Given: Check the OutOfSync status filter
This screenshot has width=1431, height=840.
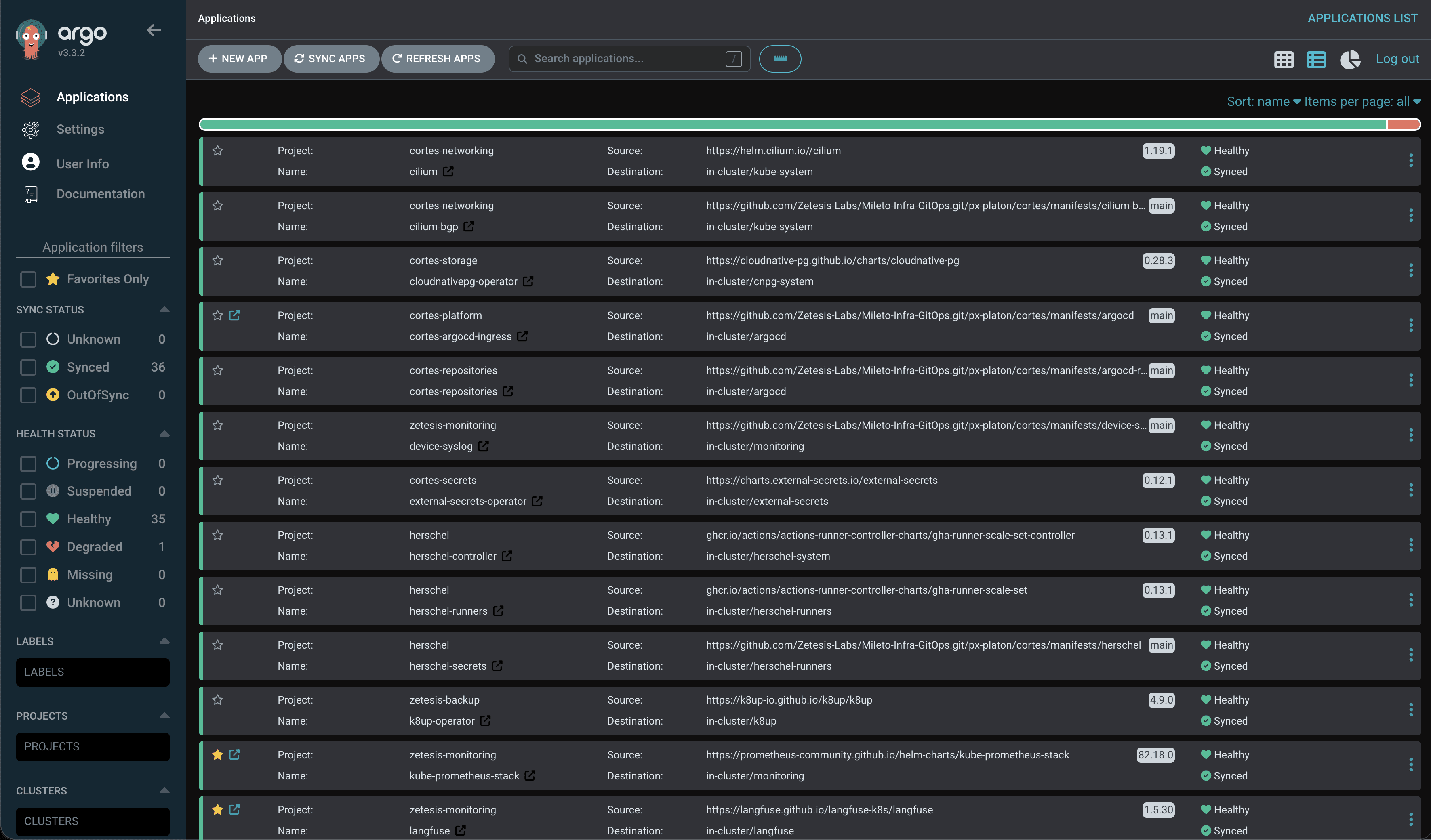Looking at the screenshot, I should [x=28, y=395].
